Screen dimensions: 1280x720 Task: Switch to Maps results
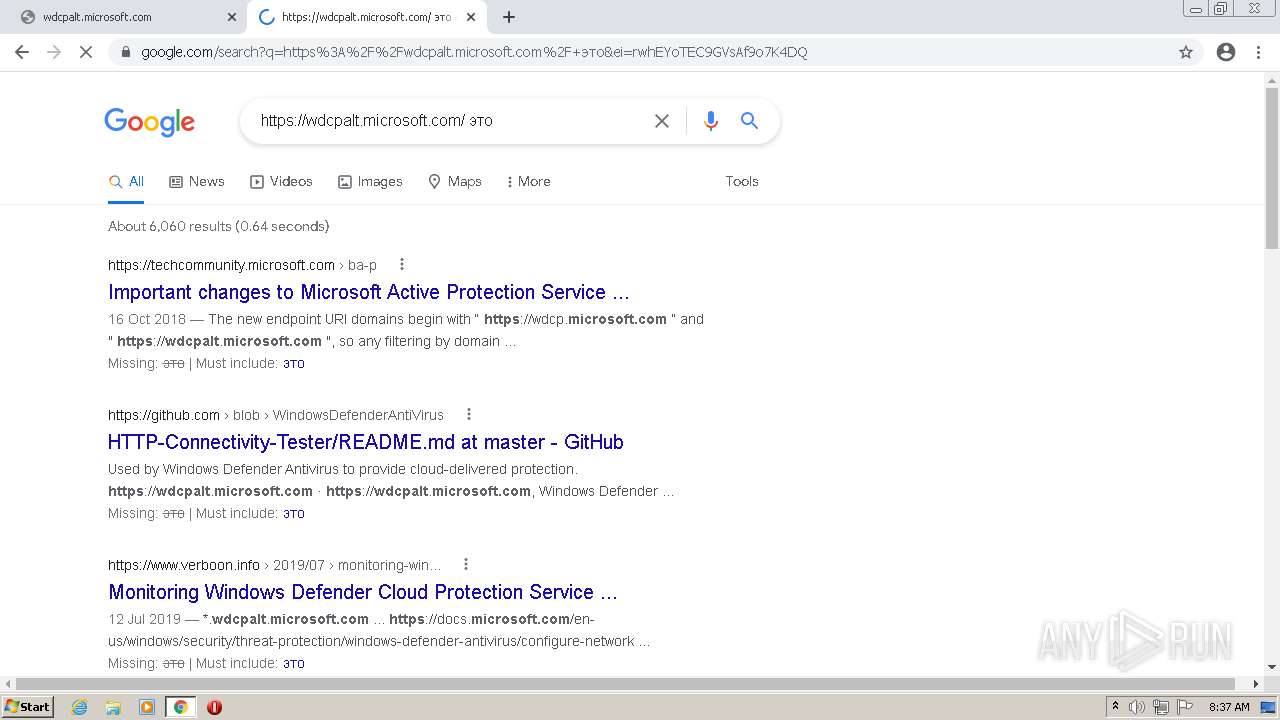pyautogui.click(x=455, y=182)
